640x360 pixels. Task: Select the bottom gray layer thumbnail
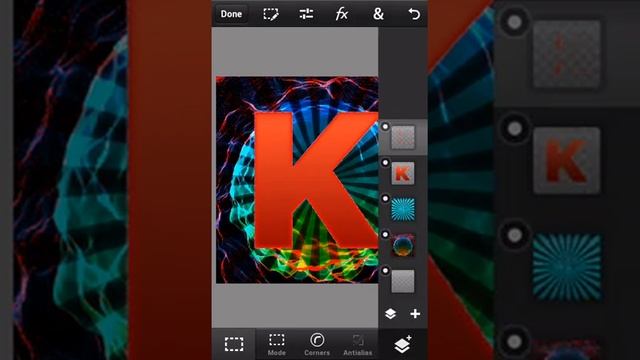[403, 281]
